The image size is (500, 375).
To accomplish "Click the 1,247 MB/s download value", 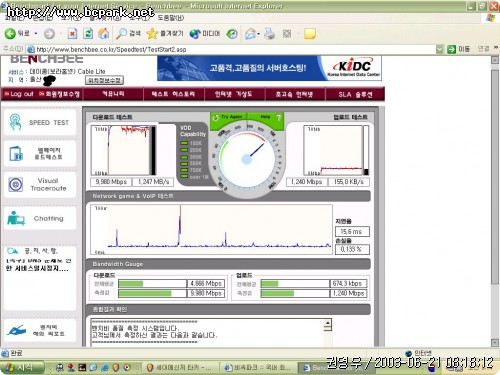I will click(153, 182).
